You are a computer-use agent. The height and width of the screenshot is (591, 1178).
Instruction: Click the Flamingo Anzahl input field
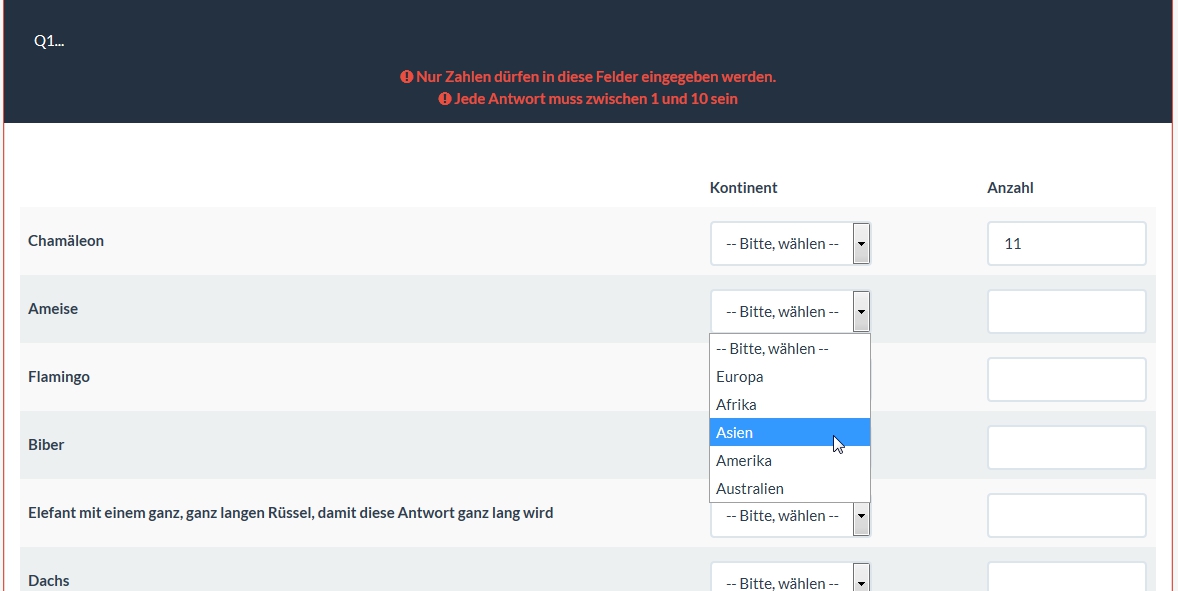tap(1066, 380)
